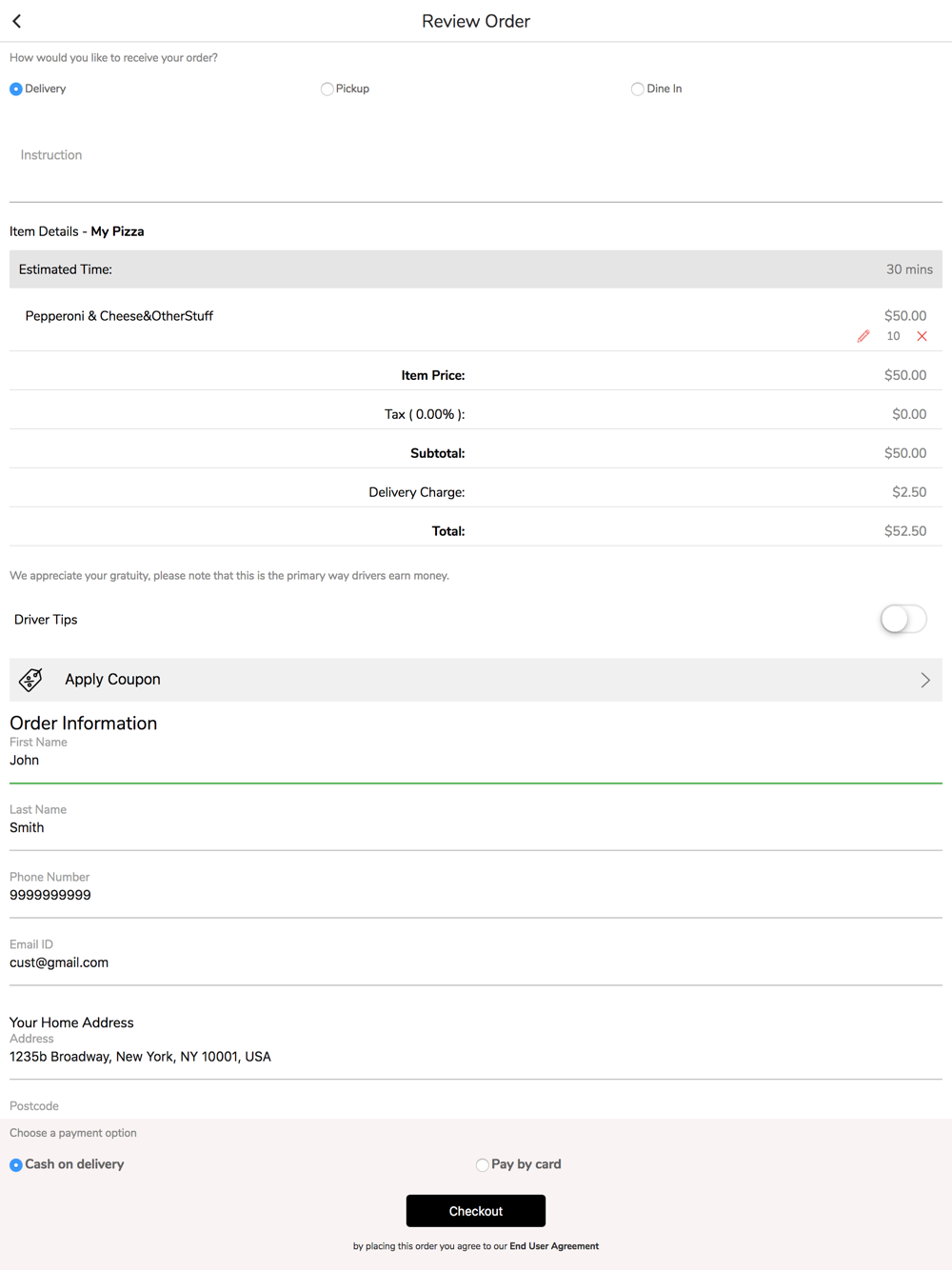The width and height of the screenshot is (952, 1270).
Task: Click the Phone Number field
Action: [x=476, y=896]
